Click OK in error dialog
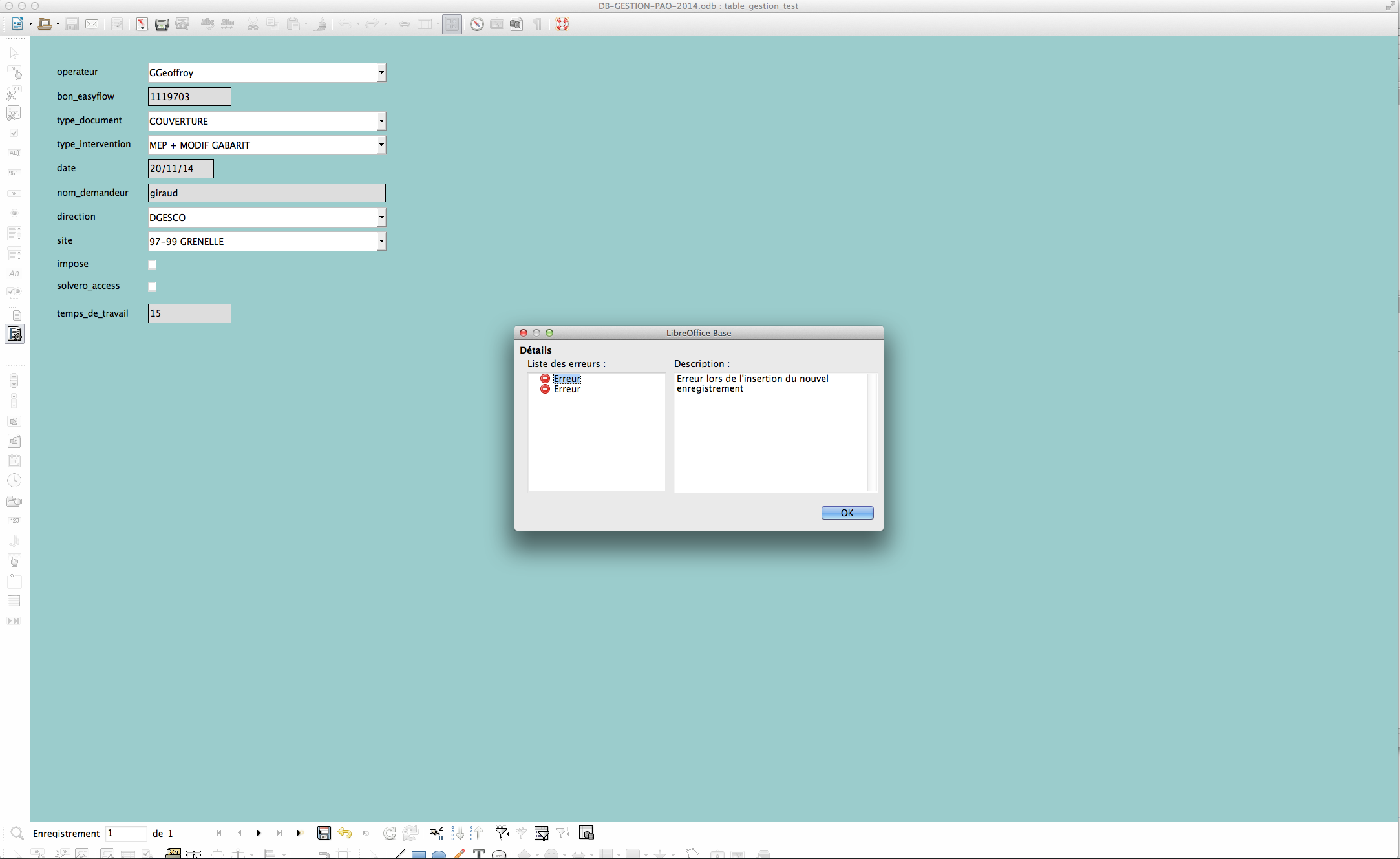1400x859 pixels. [x=847, y=513]
